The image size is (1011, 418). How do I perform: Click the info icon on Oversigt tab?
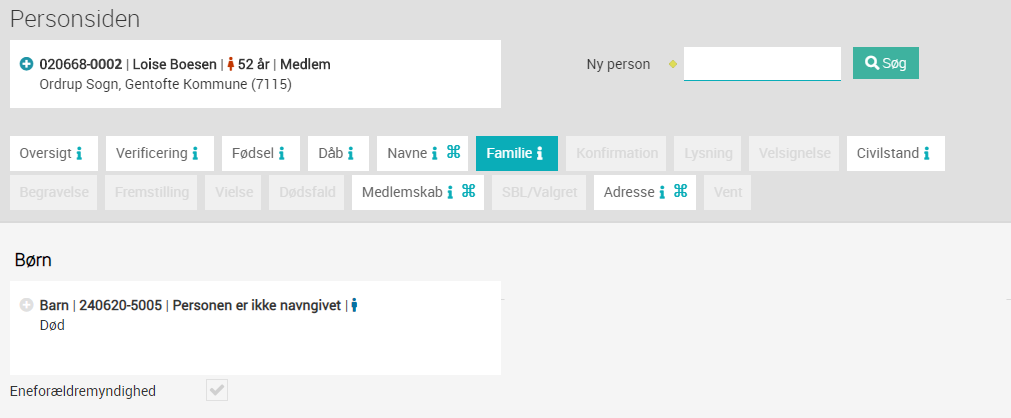[79, 154]
